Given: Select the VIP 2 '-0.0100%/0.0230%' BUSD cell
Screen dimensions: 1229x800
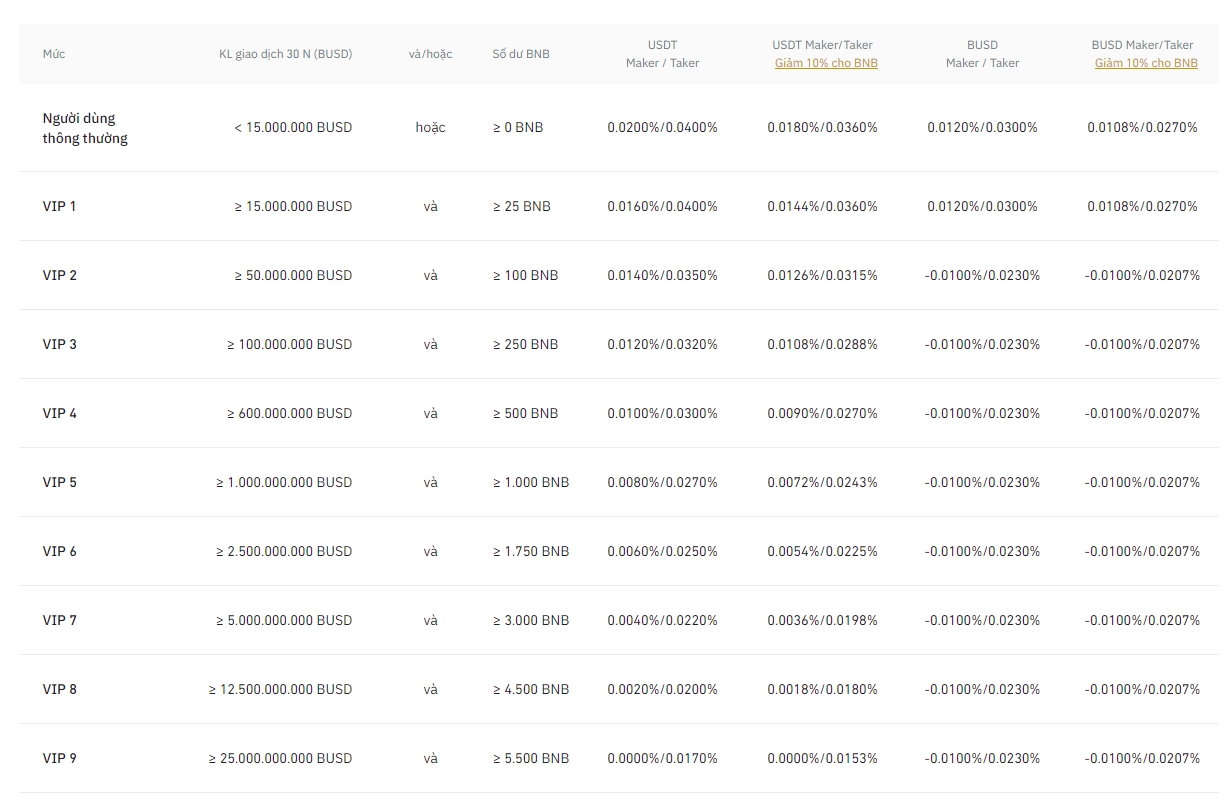Looking at the screenshot, I should point(982,275).
